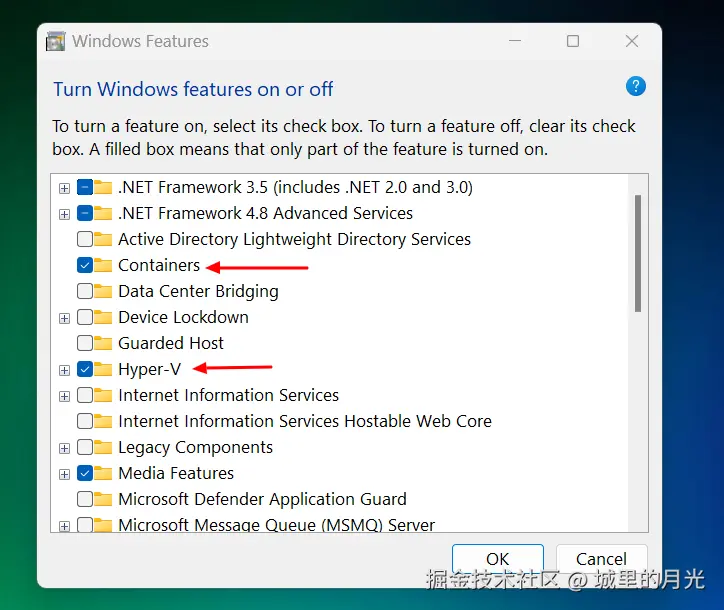Click the .NET Framework 3.5 folder icon
This screenshot has height=610, width=724.
point(103,187)
